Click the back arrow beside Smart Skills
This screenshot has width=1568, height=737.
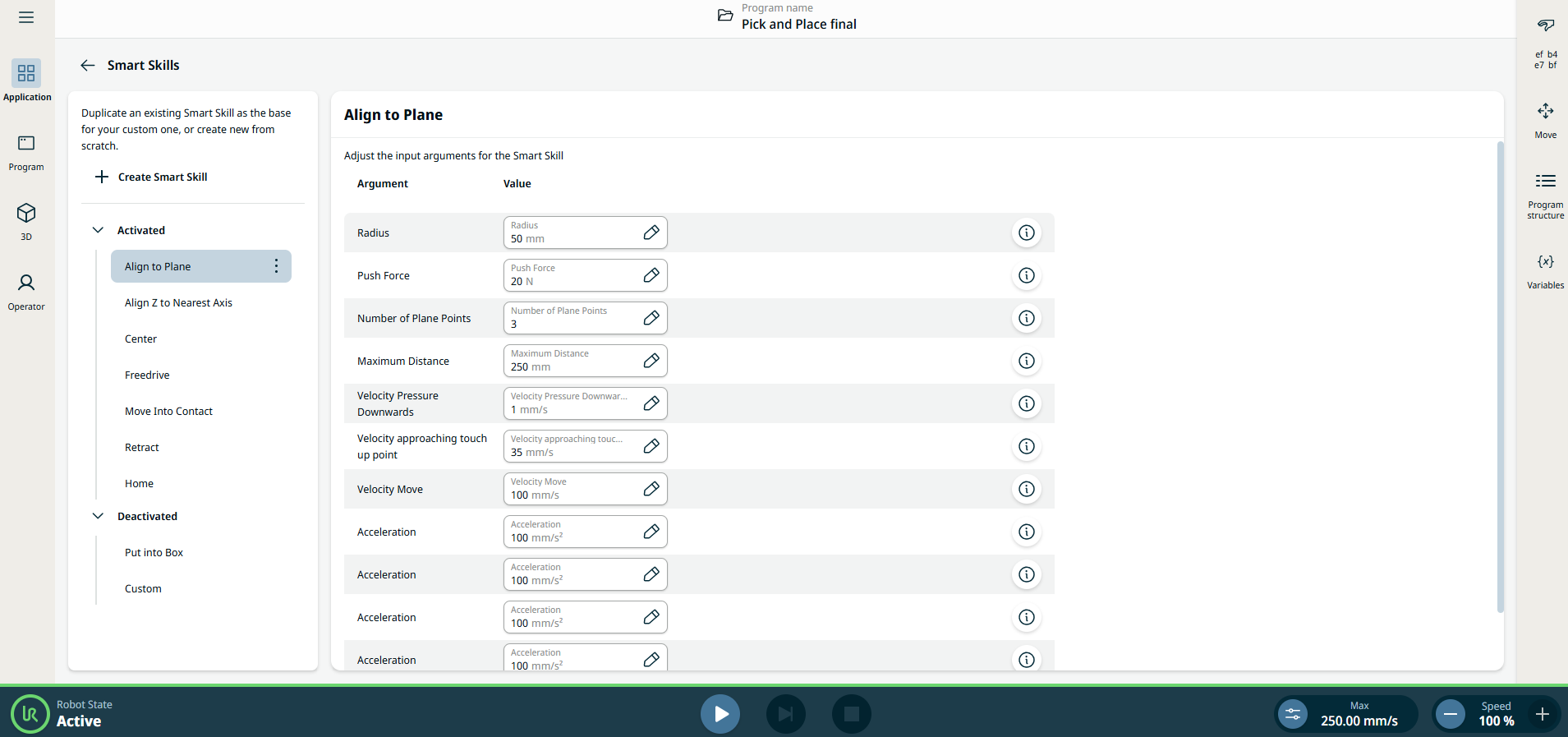tap(88, 65)
